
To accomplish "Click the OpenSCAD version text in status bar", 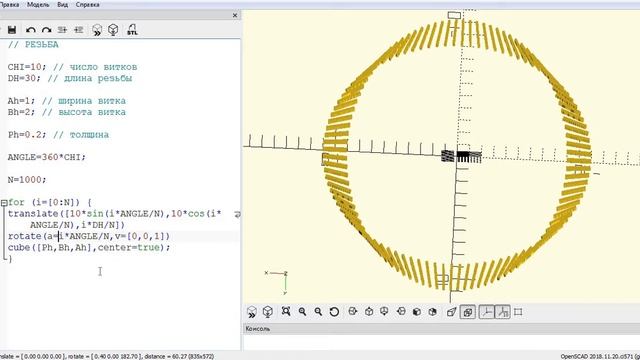I will (600, 356).
